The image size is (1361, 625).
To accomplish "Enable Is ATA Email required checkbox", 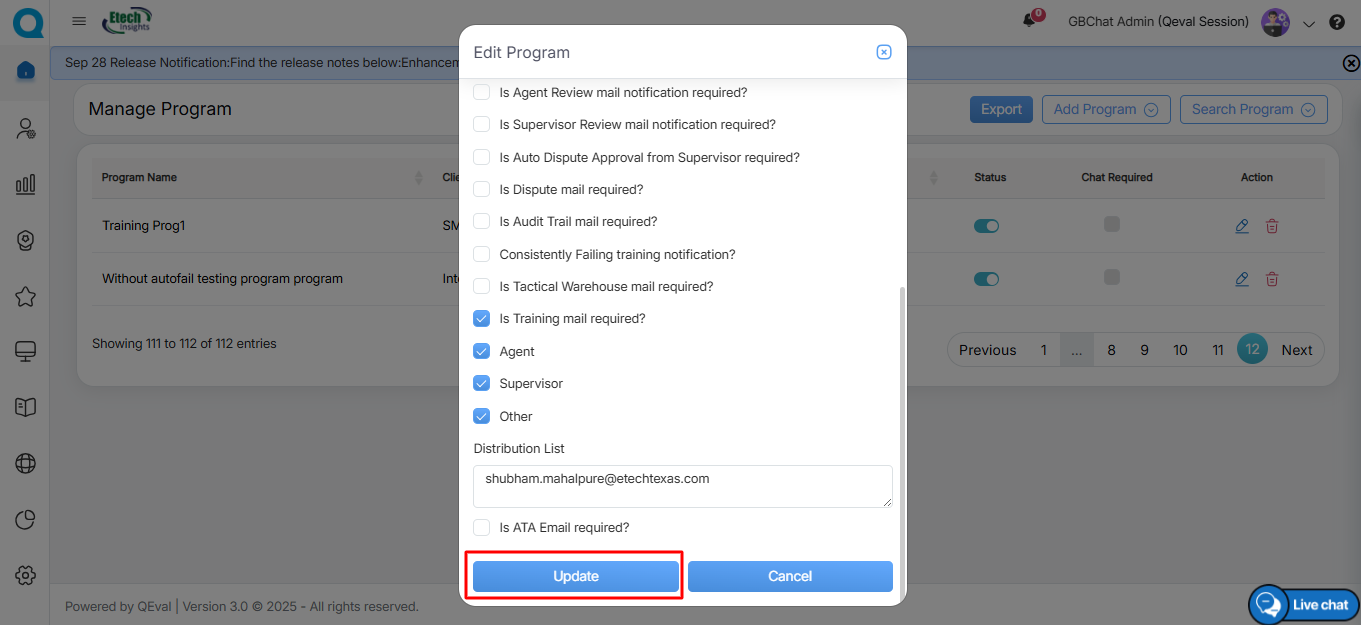I will pyautogui.click(x=482, y=527).
